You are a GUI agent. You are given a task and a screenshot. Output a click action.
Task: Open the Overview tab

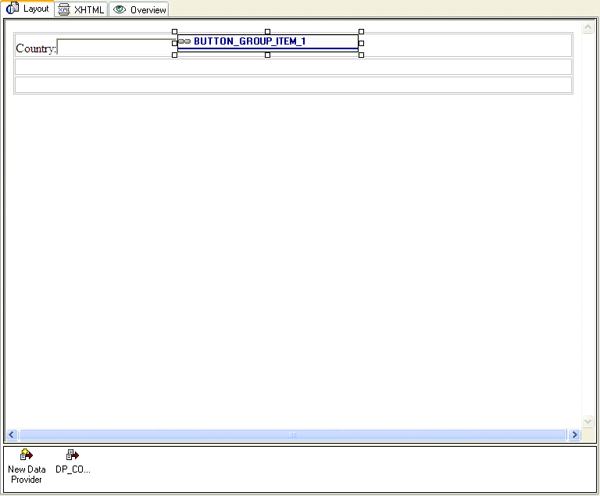tap(140, 10)
